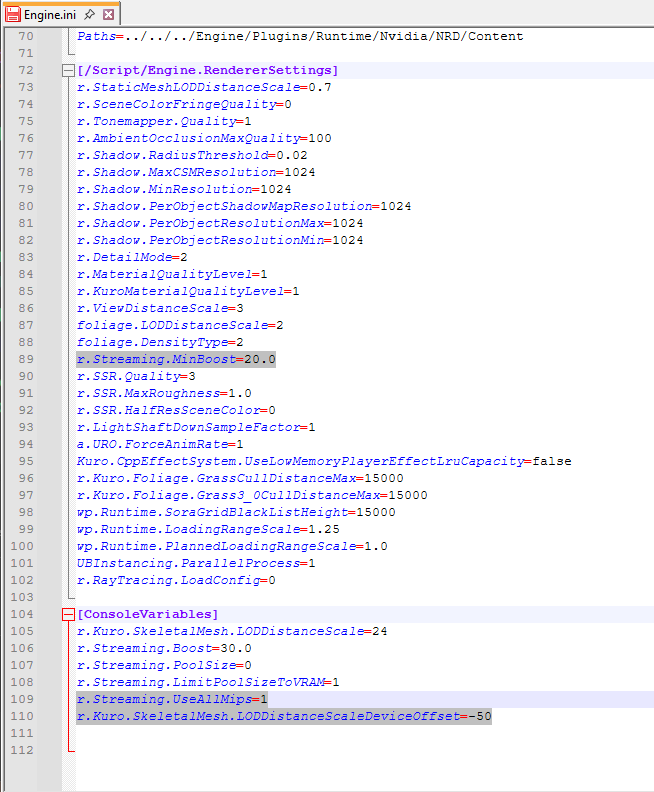Click line r.Shadow.PerObjectShadowMapResolution=1024
The height and width of the screenshot is (792, 654).
click(244, 206)
